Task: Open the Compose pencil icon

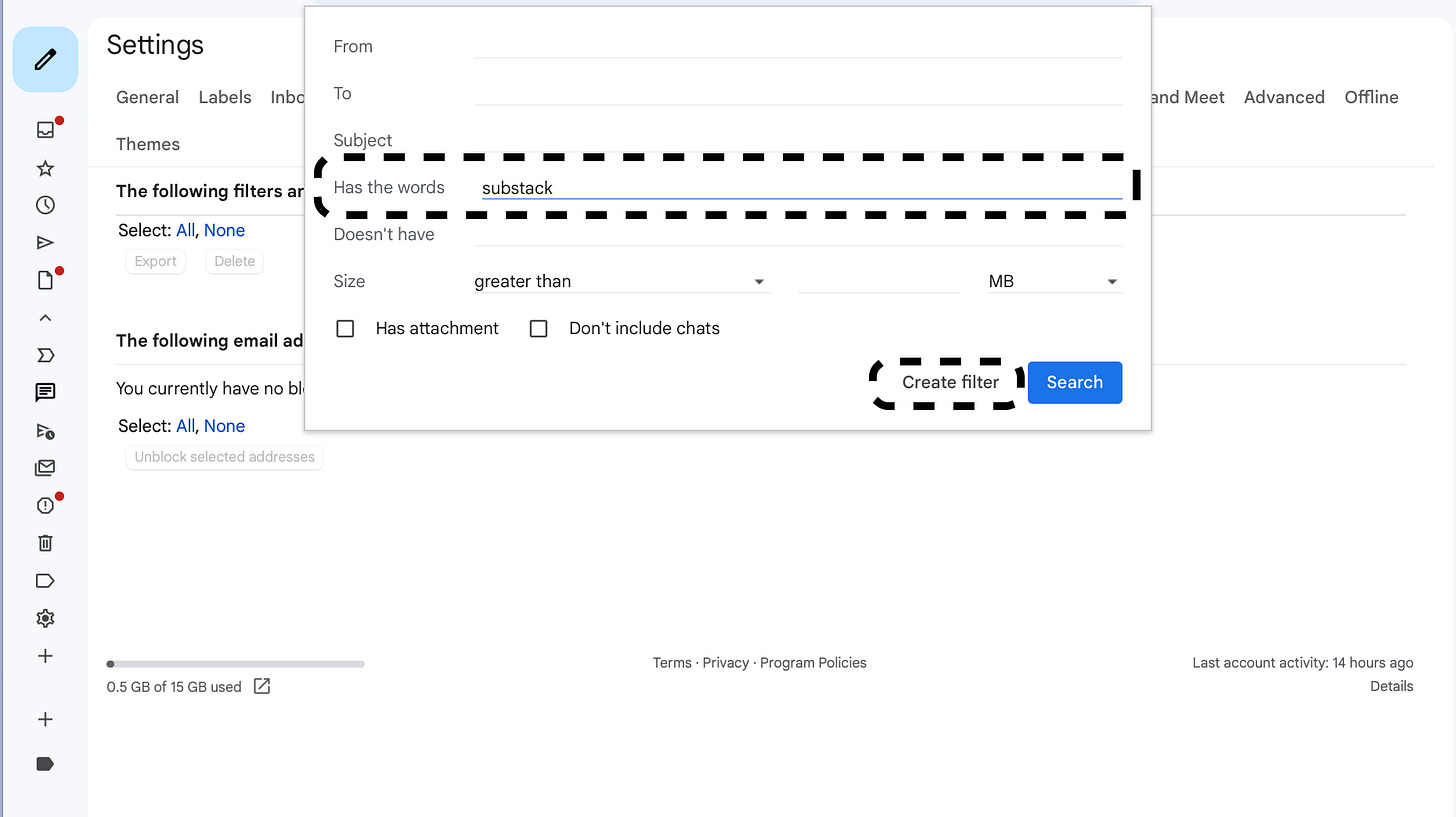Action: 45,59
